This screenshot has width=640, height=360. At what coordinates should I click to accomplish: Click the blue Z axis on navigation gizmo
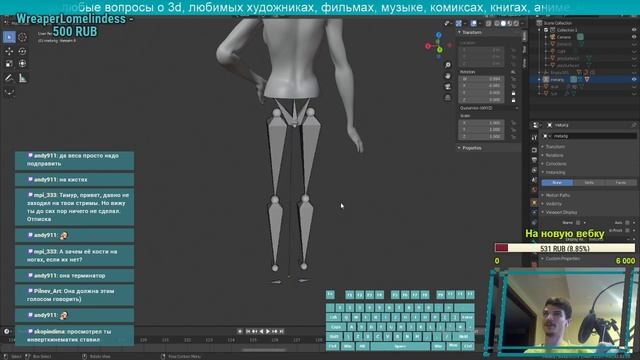click(439, 36)
